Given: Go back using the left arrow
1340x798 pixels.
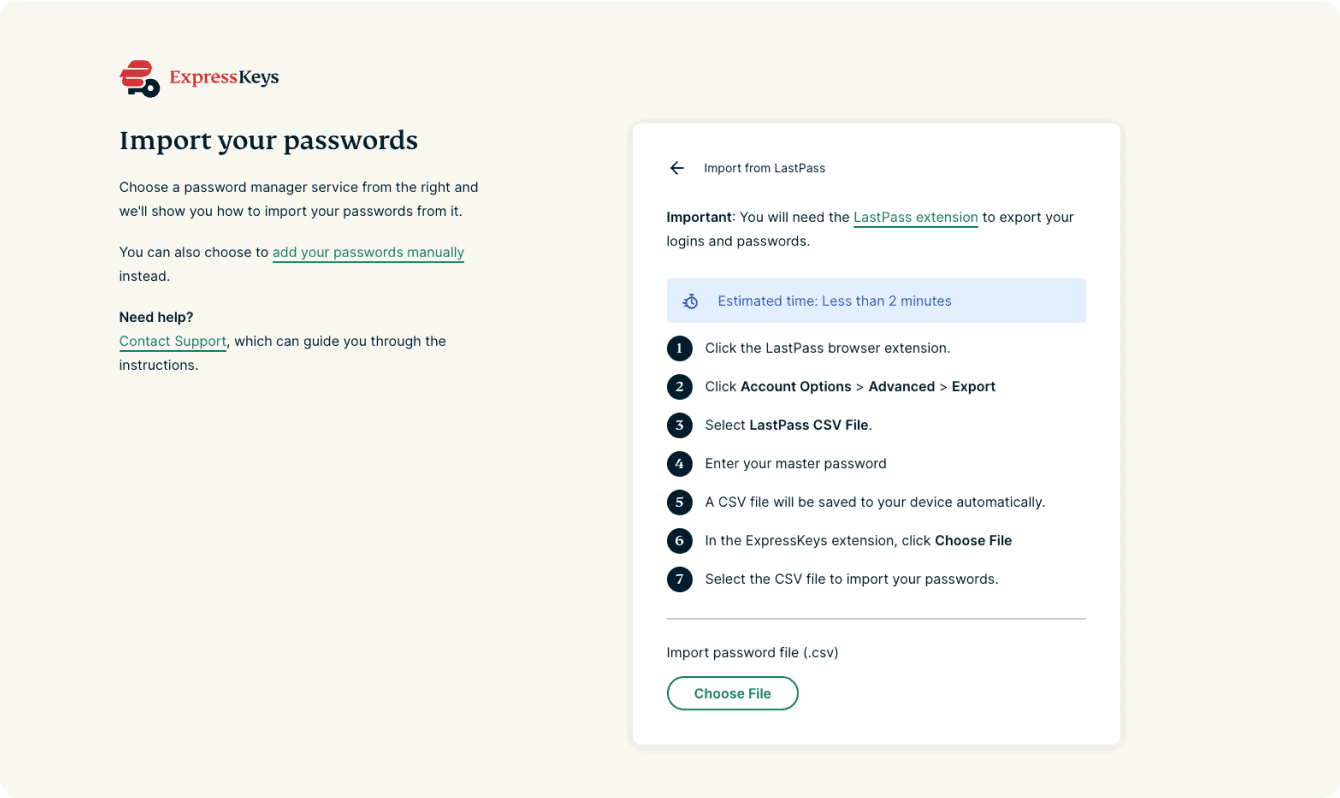Looking at the screenshot, I should click(x=677, y=168).
